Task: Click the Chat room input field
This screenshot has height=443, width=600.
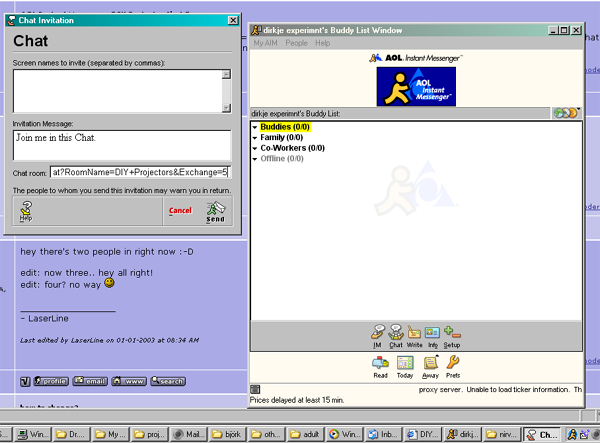Action: point(140,172)
